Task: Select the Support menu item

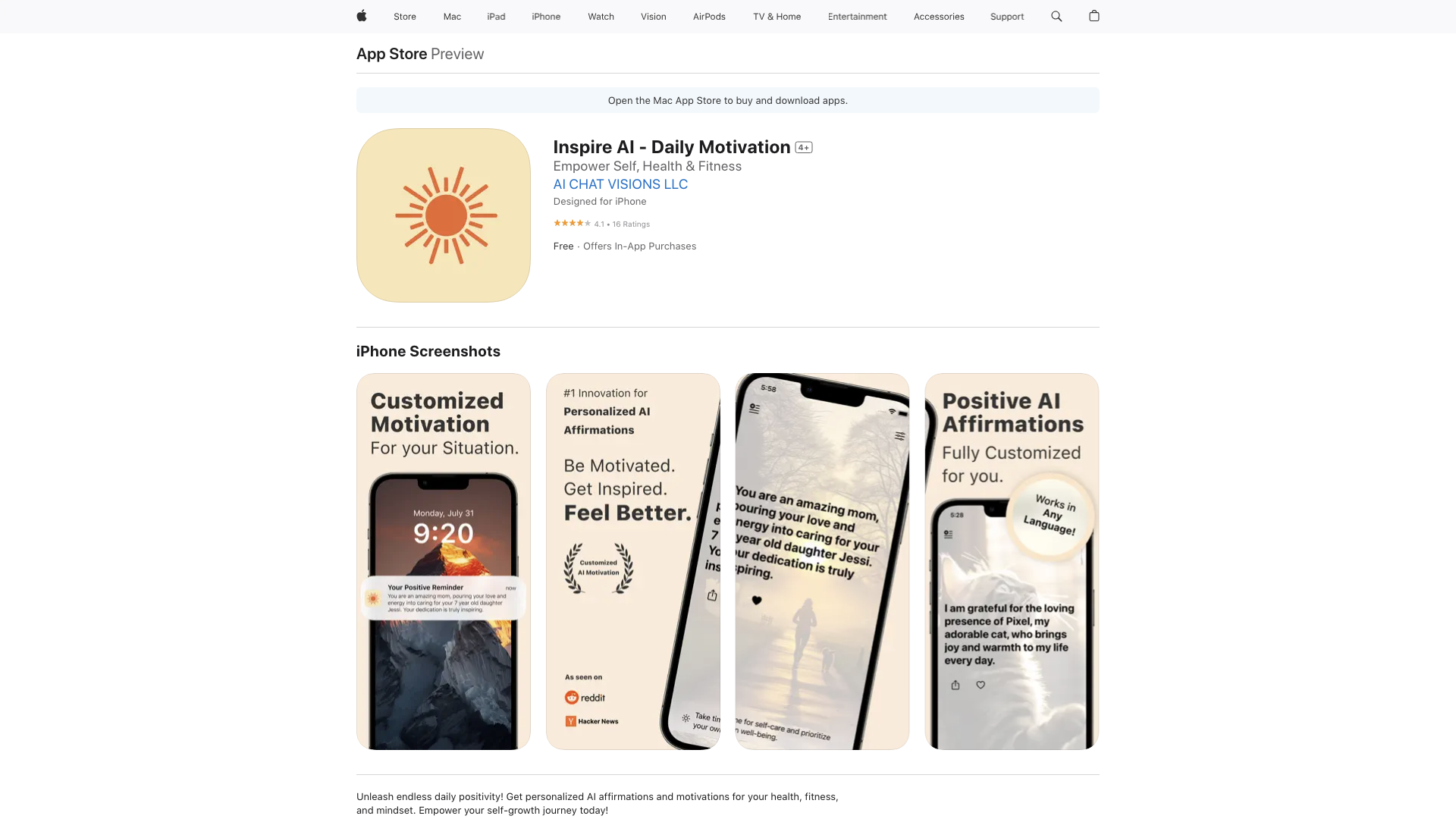Action: tap(1007, 16)
